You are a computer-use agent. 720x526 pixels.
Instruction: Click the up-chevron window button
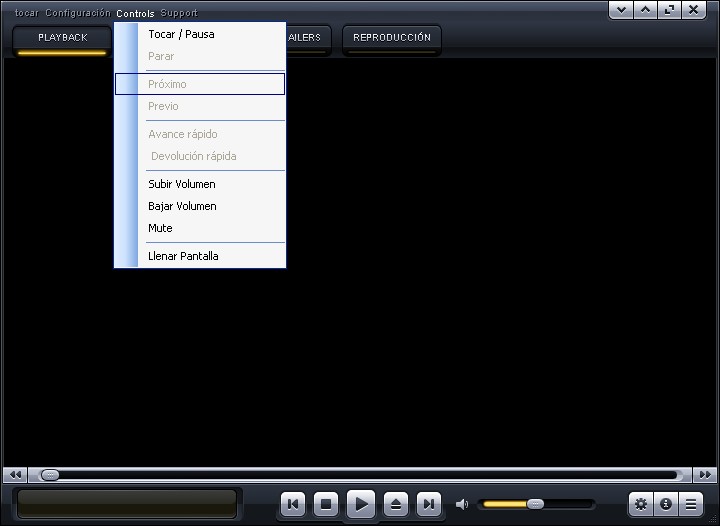645,10
